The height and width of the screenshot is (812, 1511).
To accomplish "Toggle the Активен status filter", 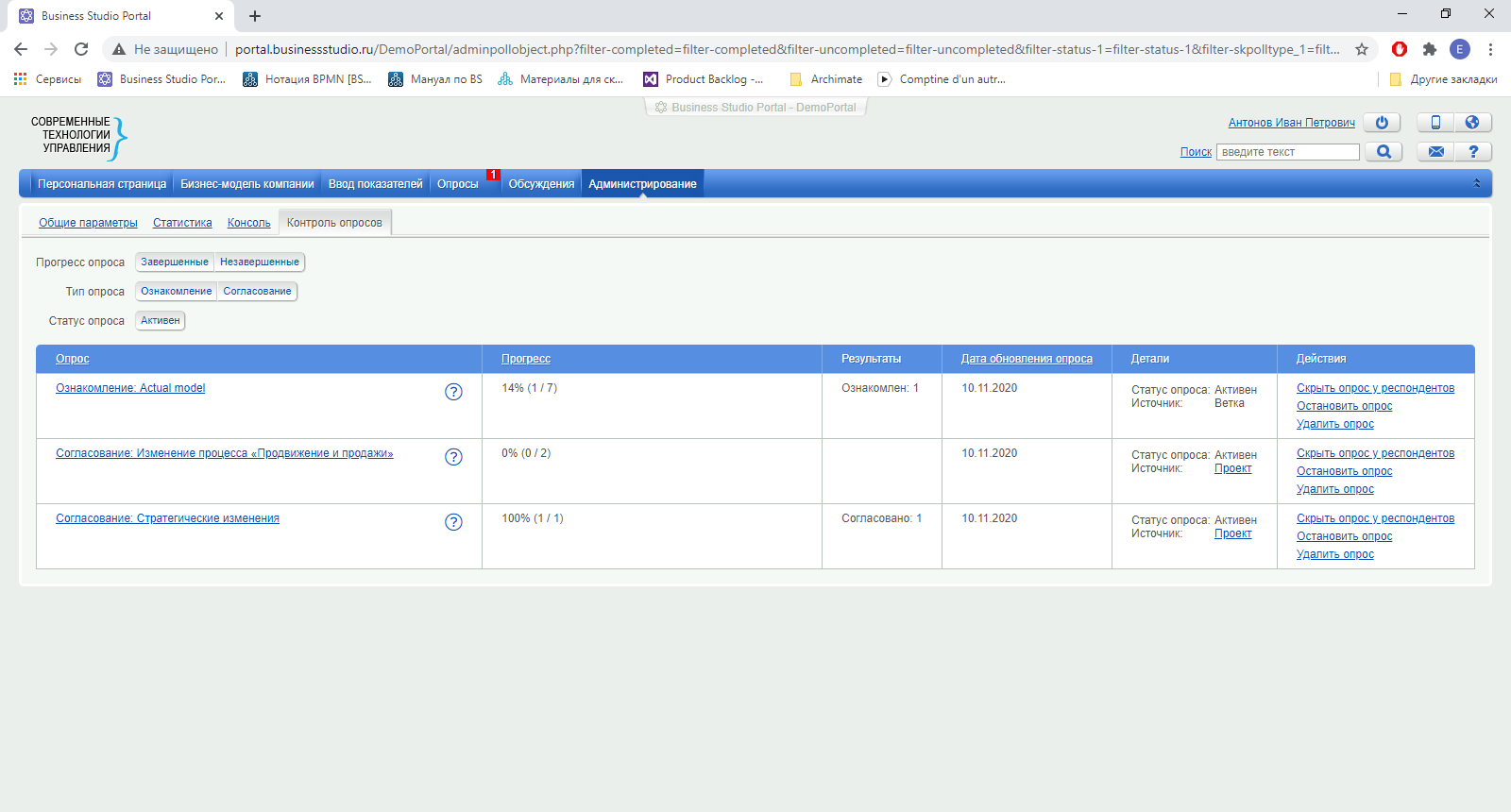I will coord(161,321).
